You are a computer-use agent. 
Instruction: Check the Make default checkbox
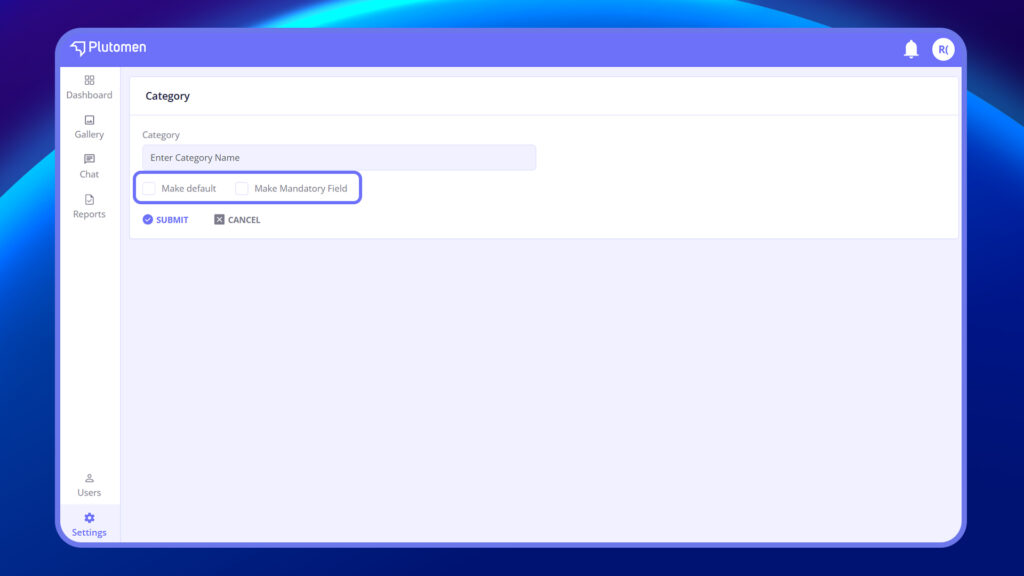point(149,188)
